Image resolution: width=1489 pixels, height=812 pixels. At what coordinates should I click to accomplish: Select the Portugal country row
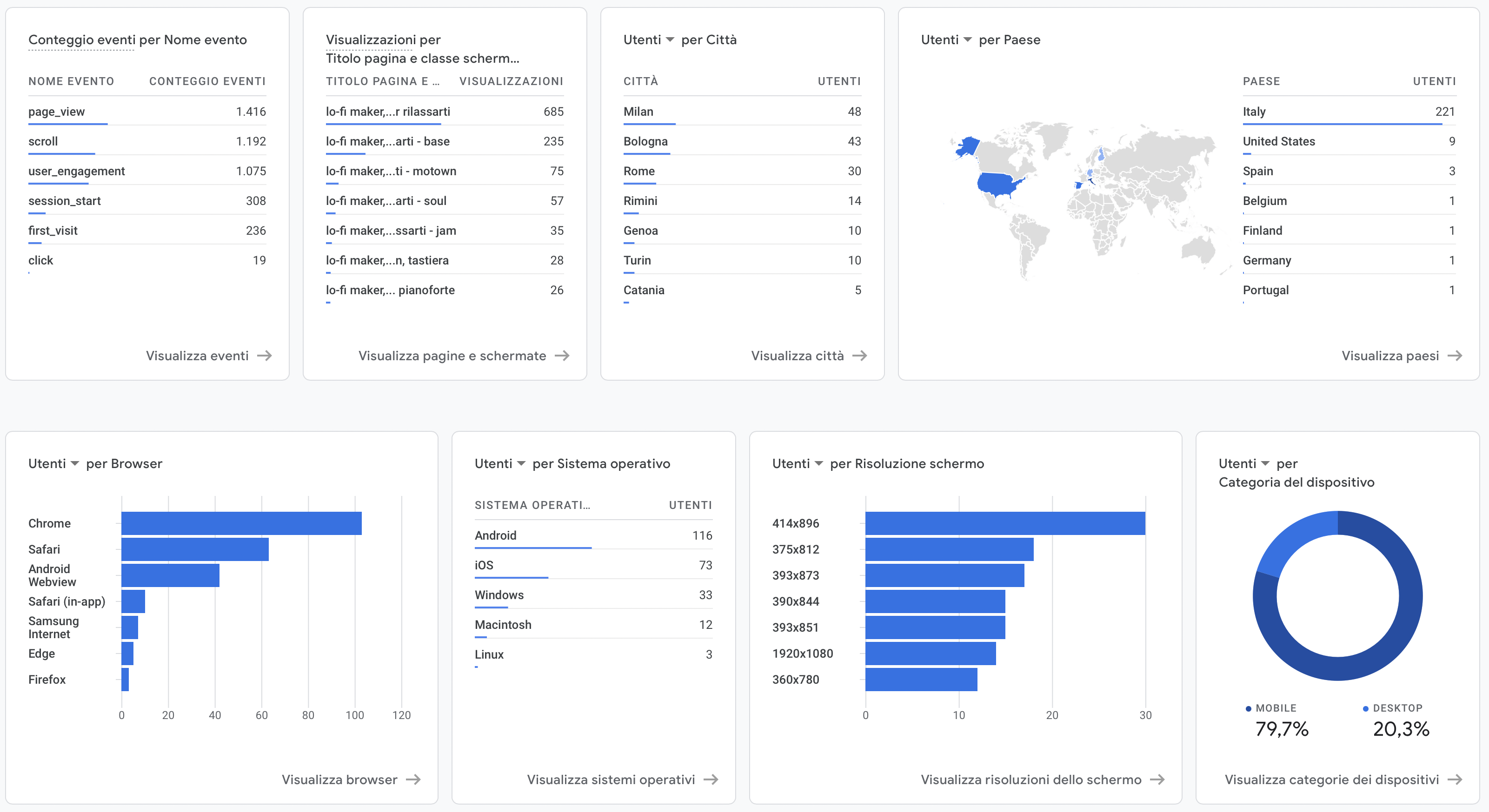pyautogui.click(x=1349, y=290)
